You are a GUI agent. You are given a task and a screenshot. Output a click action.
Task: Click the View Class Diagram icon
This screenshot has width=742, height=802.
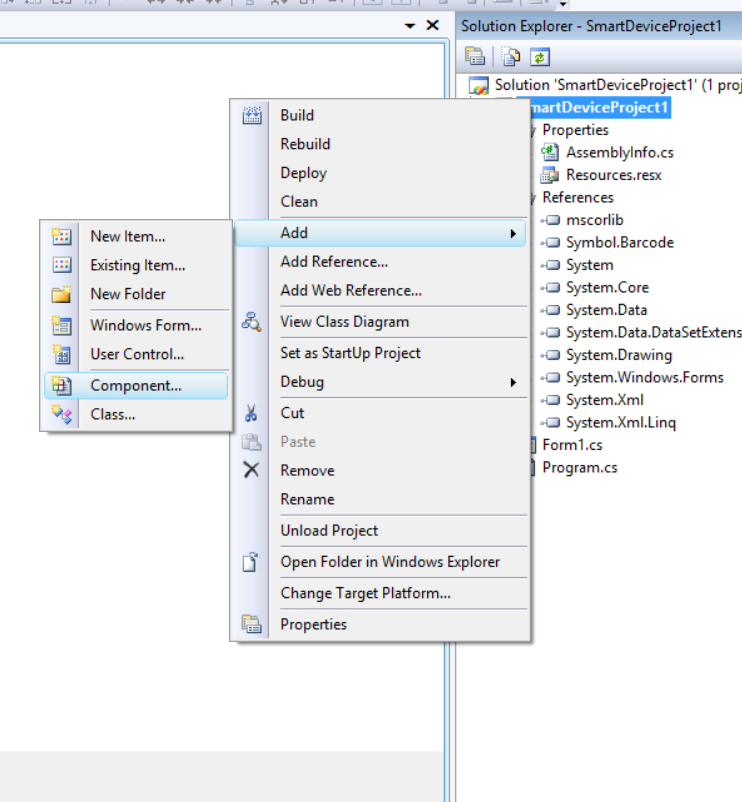[252, 322]
